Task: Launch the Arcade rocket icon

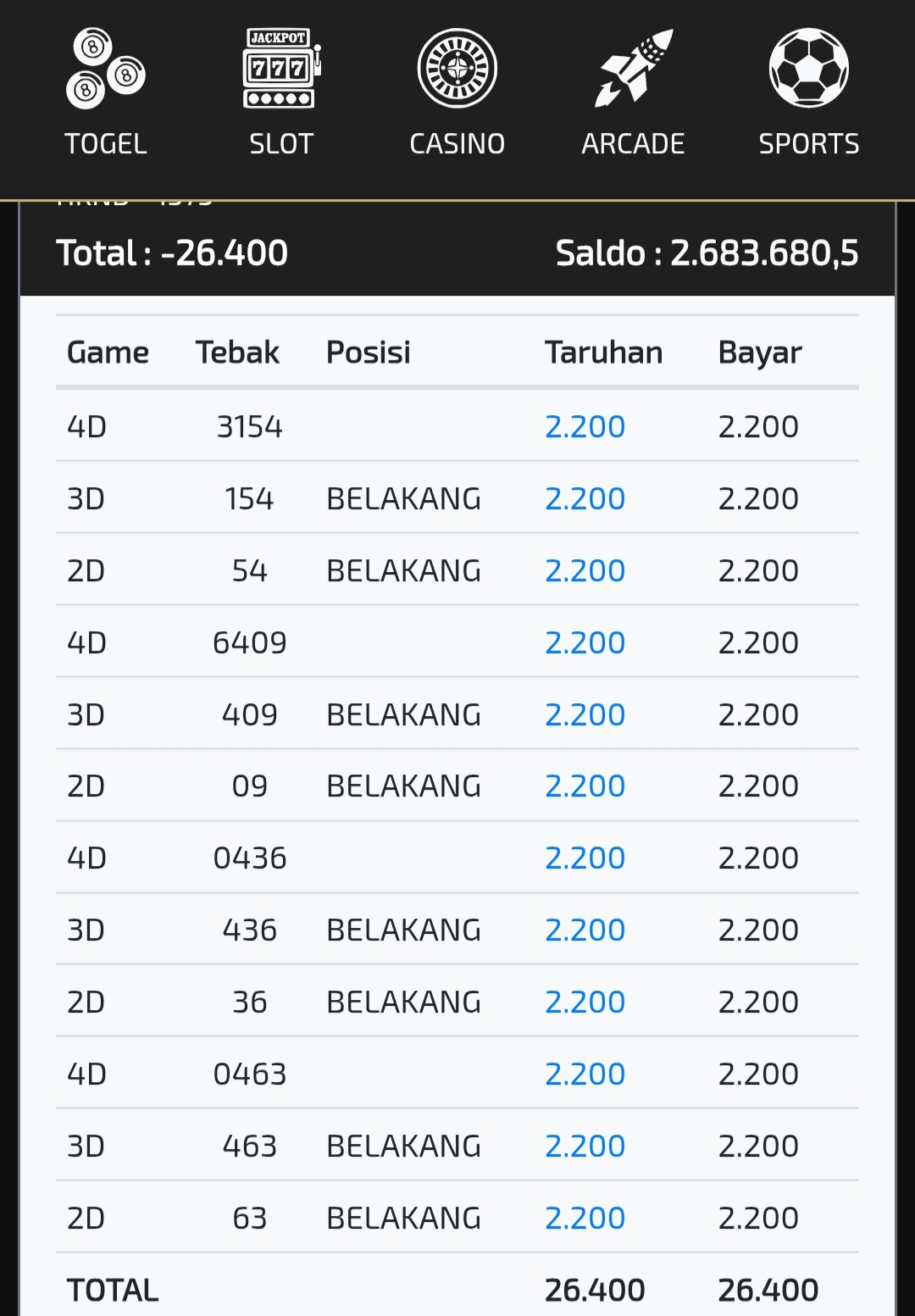Action: coord(633,69)
